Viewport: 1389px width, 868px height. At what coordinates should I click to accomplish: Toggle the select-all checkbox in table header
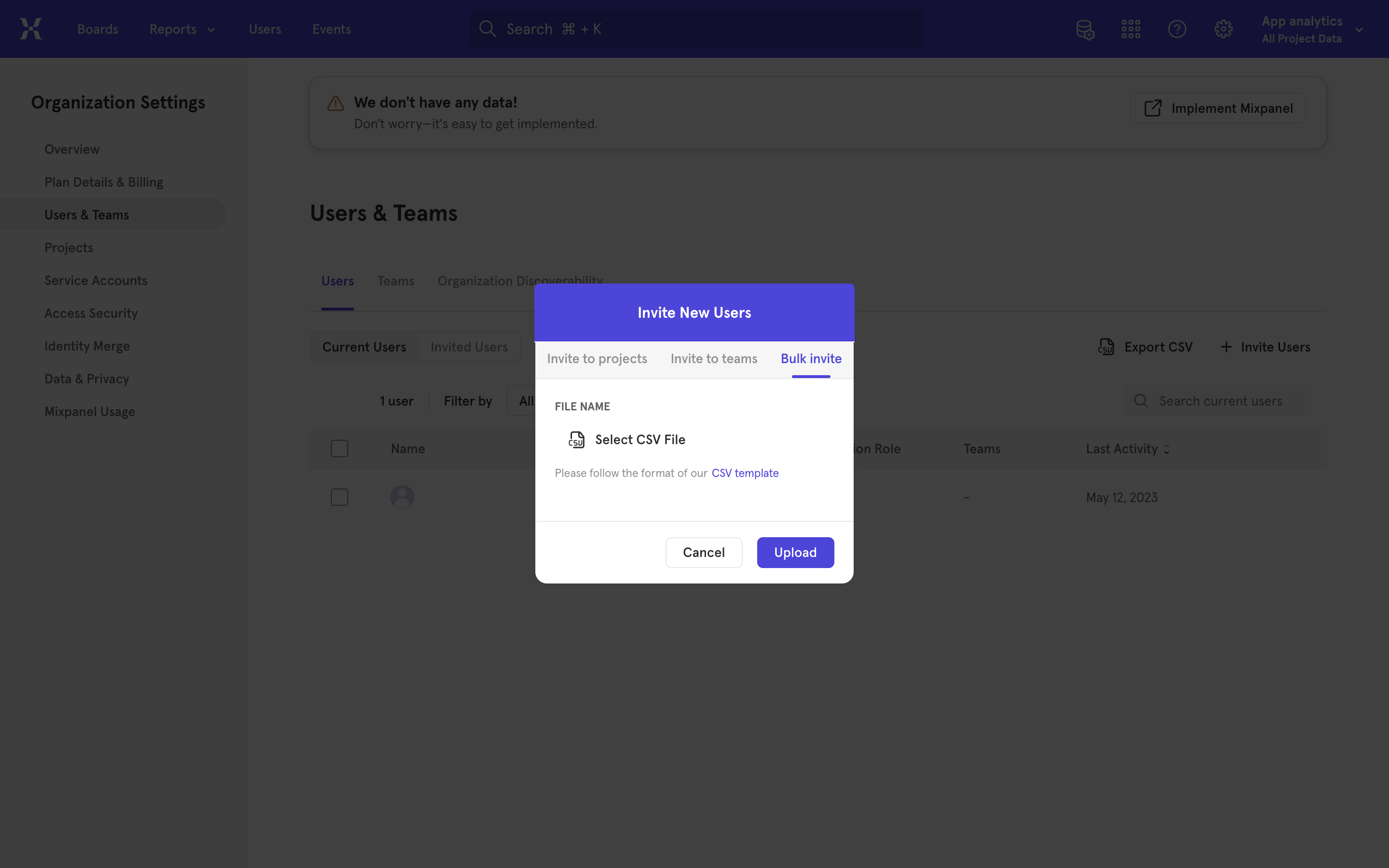point(339,448)
